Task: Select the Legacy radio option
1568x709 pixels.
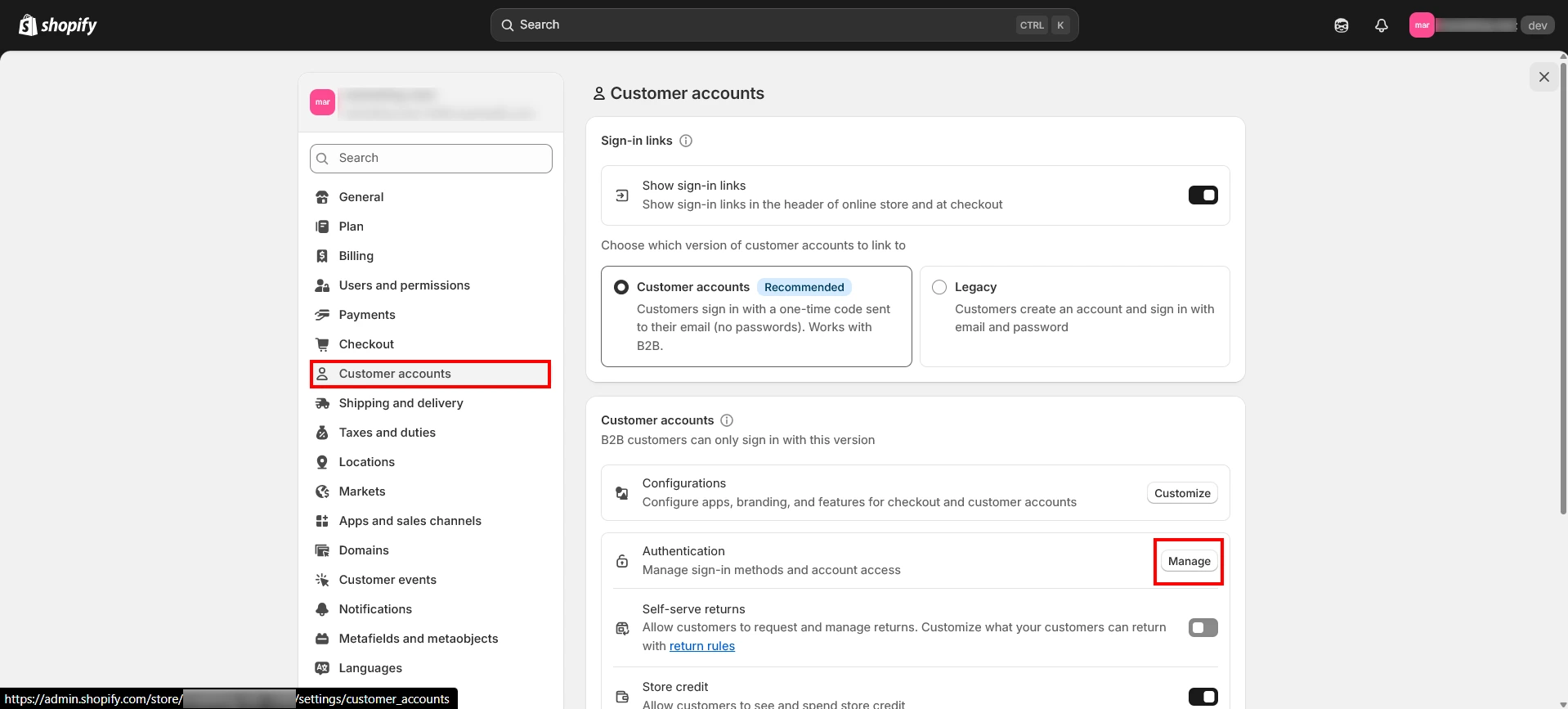Action: (939, 287)
